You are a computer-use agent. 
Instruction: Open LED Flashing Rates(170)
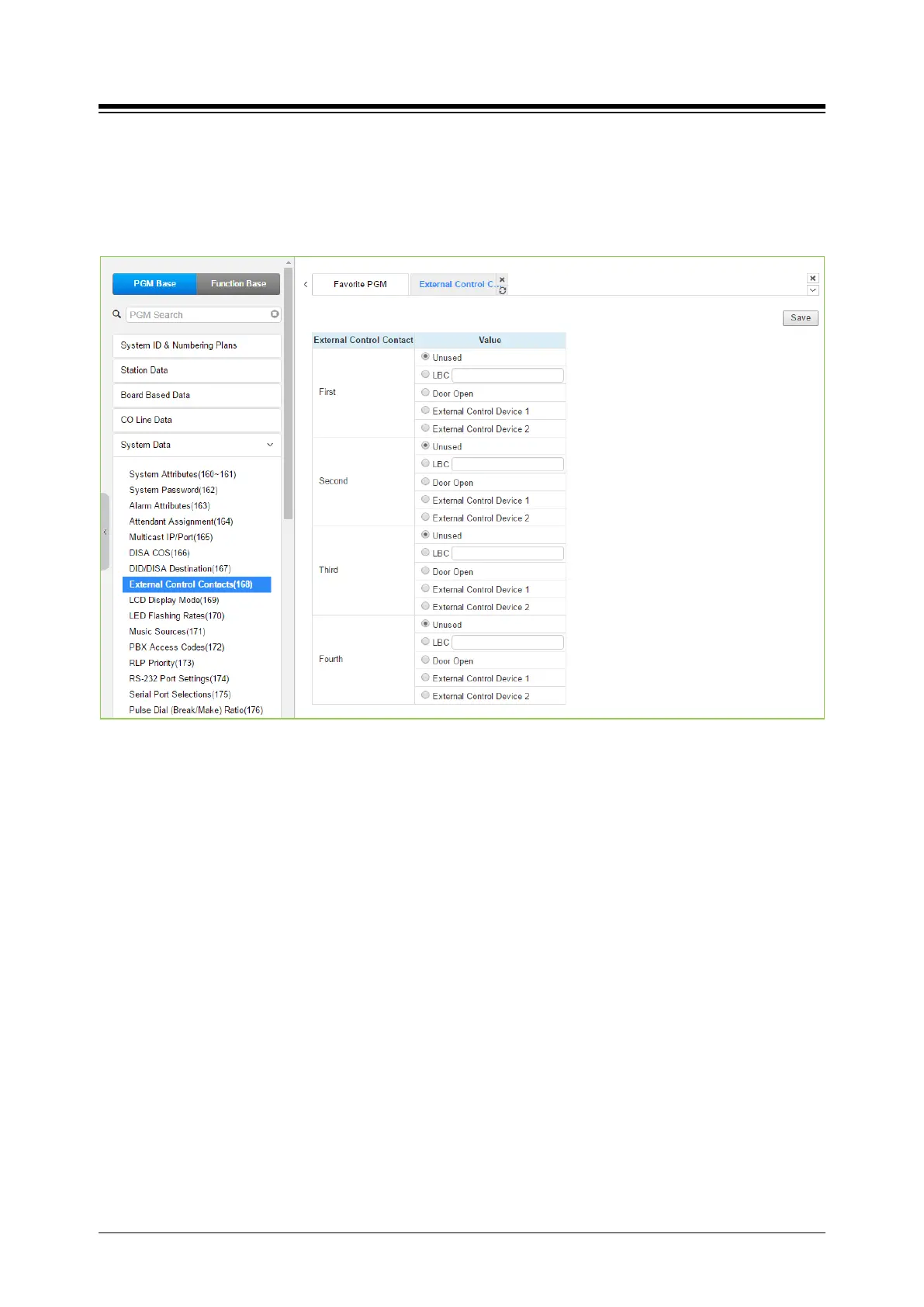(177, 615)
